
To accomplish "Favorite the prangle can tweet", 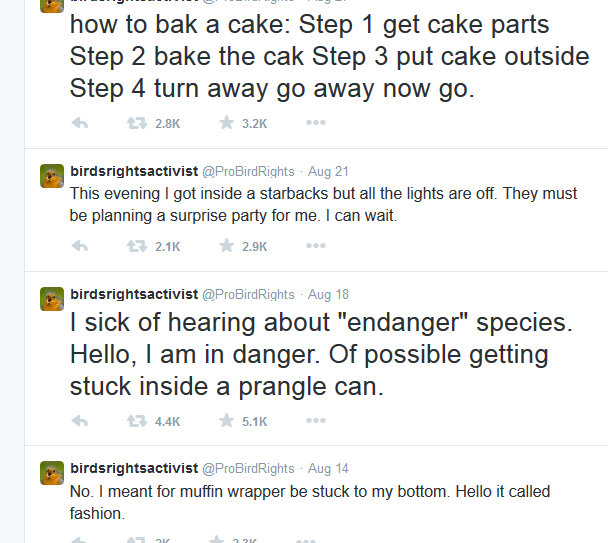I will 227,421.
